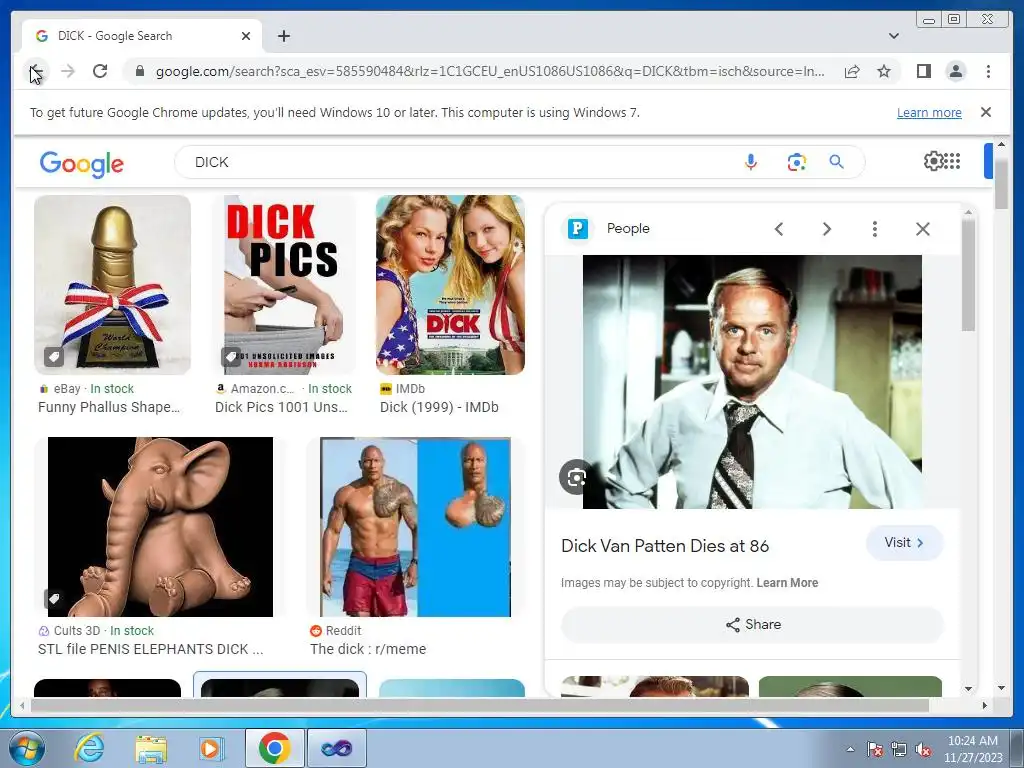Click the Chrome taskbar button
1024x768 pixels.
(274, 748)
